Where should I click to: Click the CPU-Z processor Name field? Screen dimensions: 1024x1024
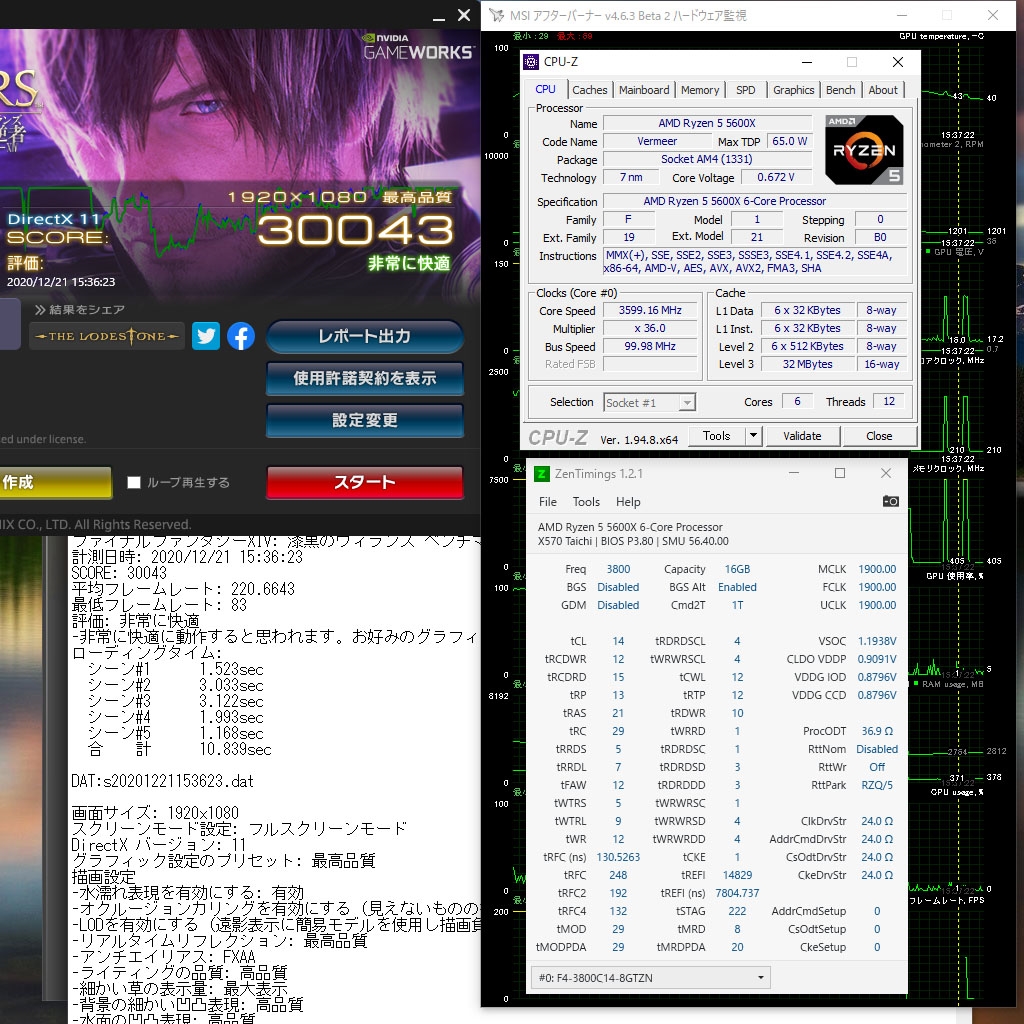[x=707, y=123]
